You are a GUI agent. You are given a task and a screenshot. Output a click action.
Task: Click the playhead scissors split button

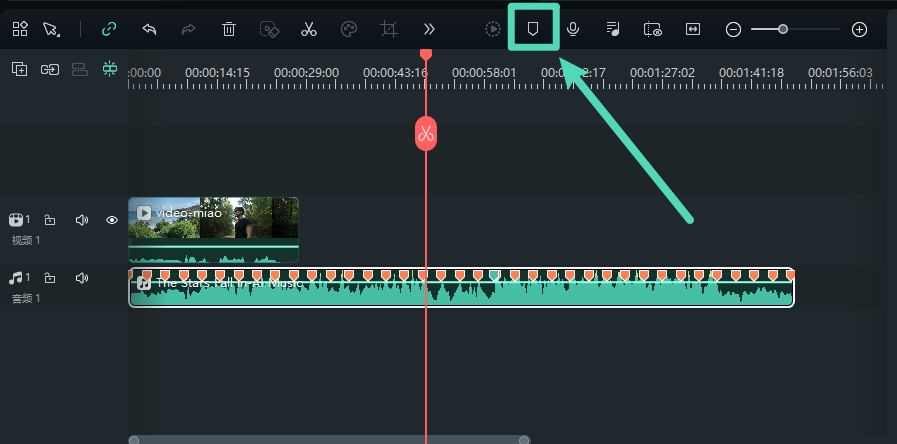point(426,134)
